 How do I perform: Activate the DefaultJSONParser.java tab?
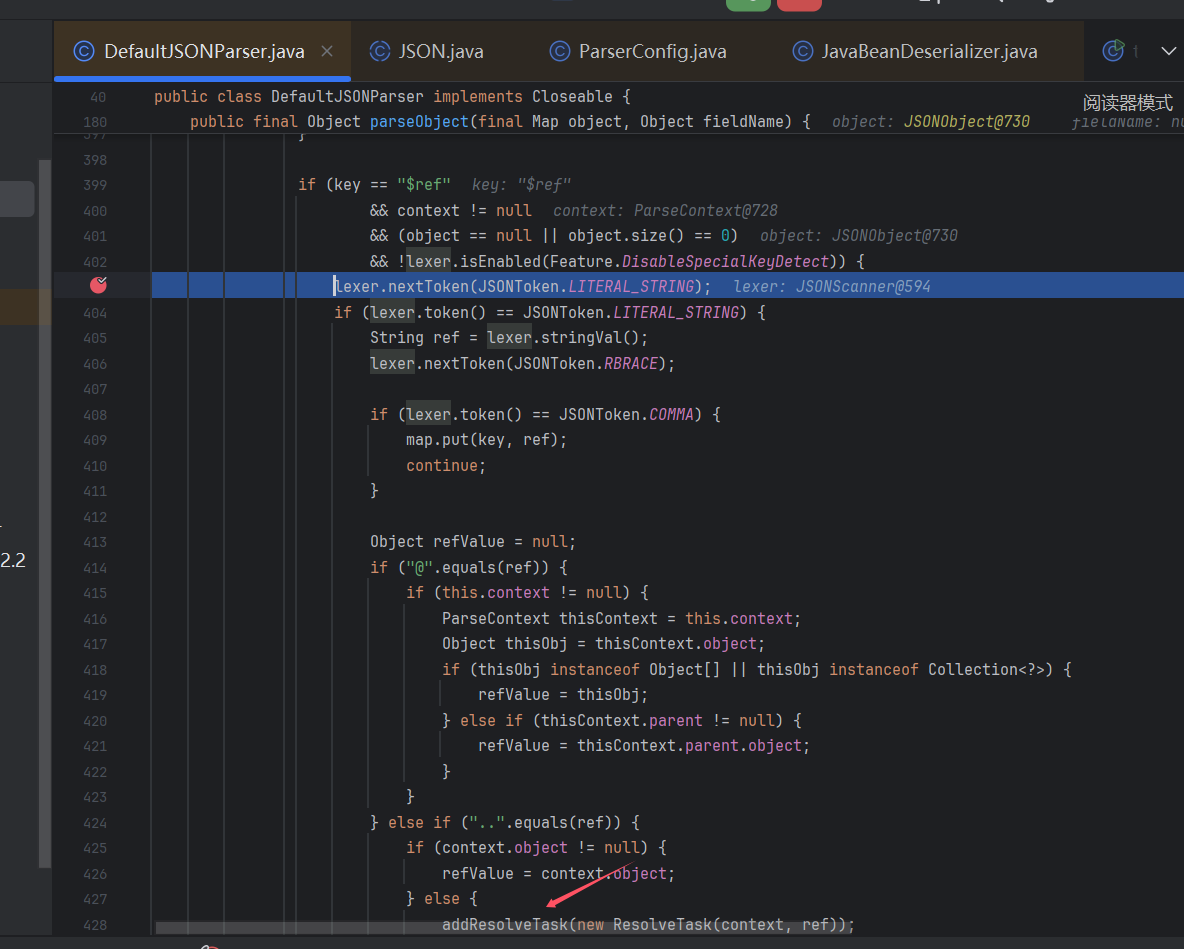pyautogui.click(x=204, y=51)
